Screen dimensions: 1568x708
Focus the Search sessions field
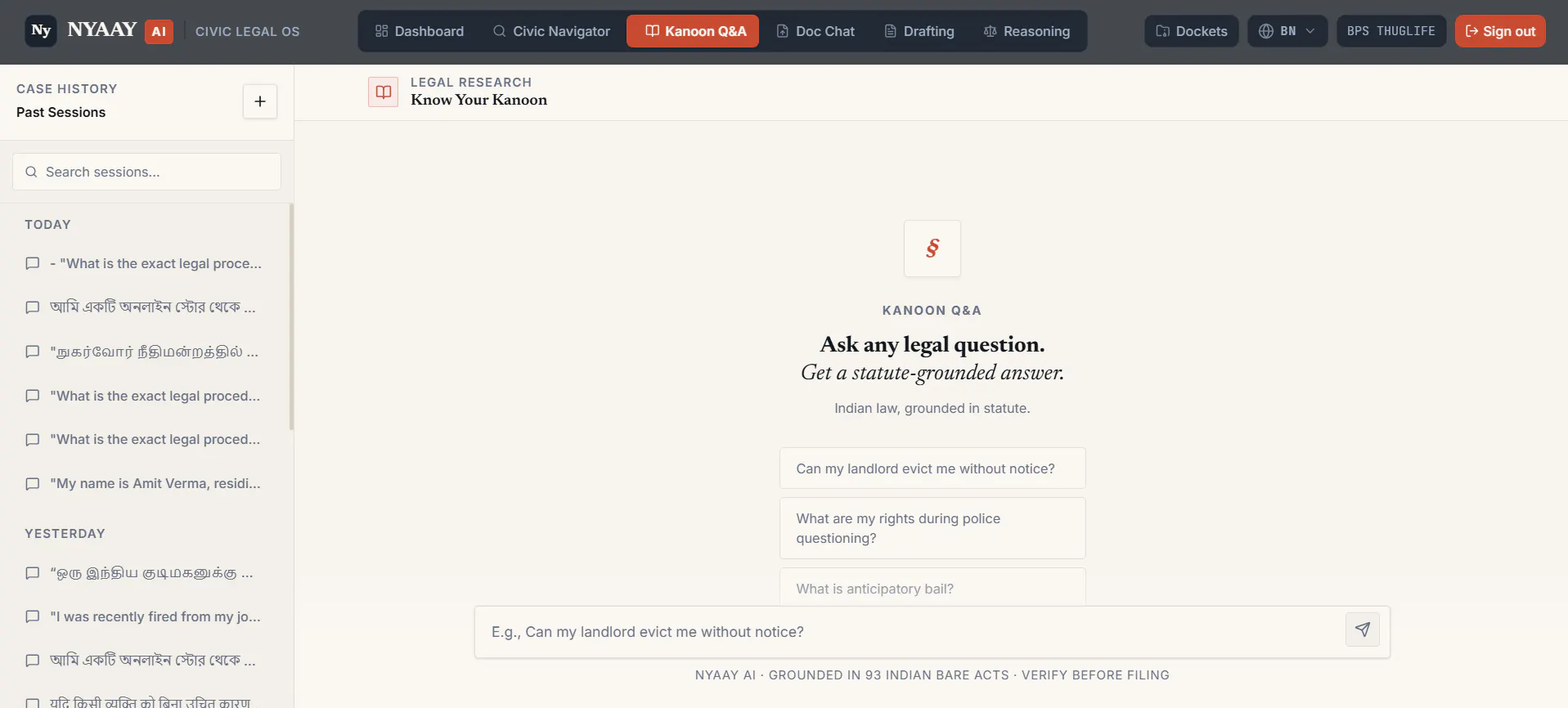point(146,172)
